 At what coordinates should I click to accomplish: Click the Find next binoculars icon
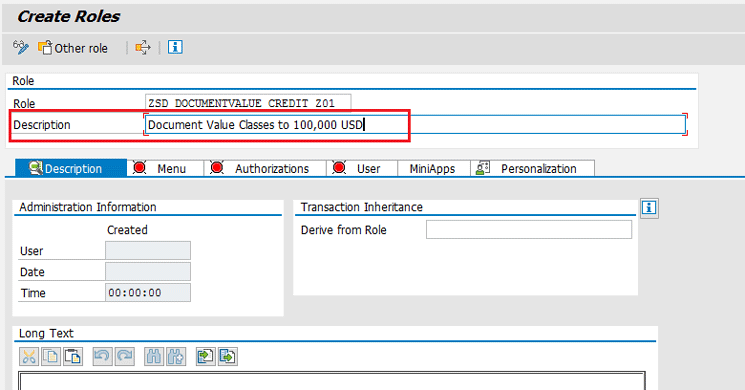tap(176, 356)
